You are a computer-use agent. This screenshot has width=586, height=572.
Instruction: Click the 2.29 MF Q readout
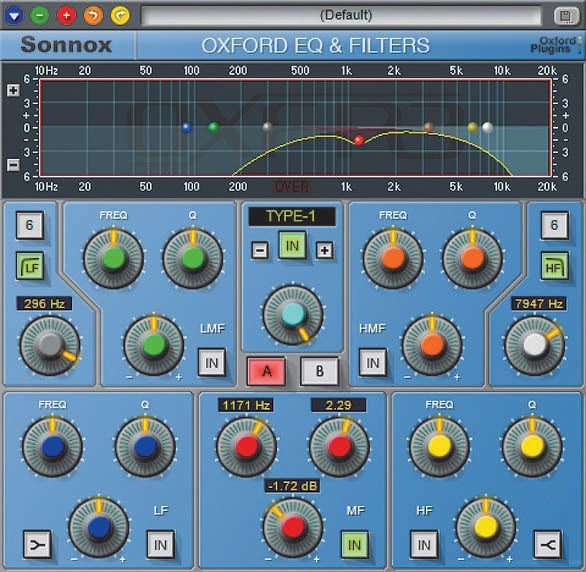coord(338,405)
